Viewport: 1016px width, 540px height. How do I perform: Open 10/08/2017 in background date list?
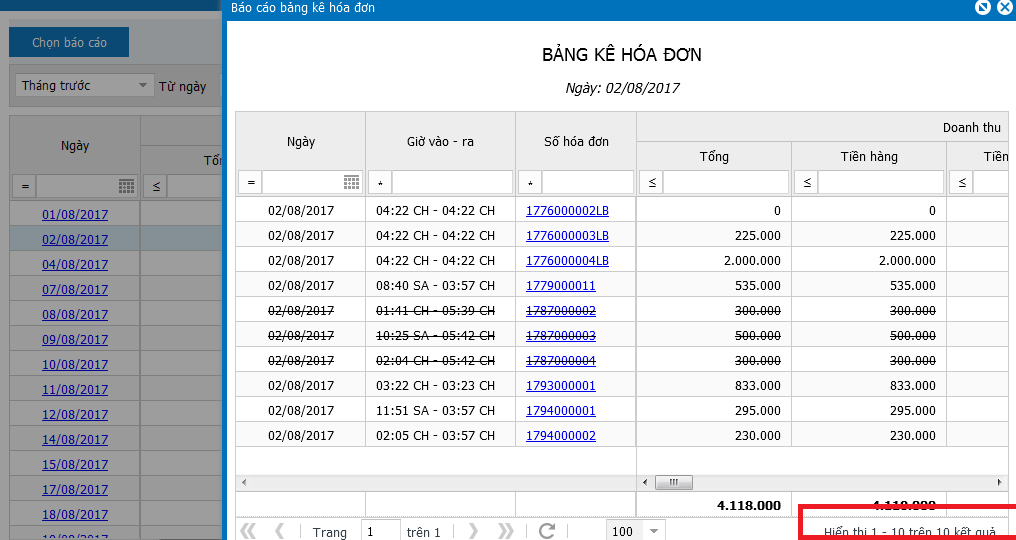pos(75,364)
